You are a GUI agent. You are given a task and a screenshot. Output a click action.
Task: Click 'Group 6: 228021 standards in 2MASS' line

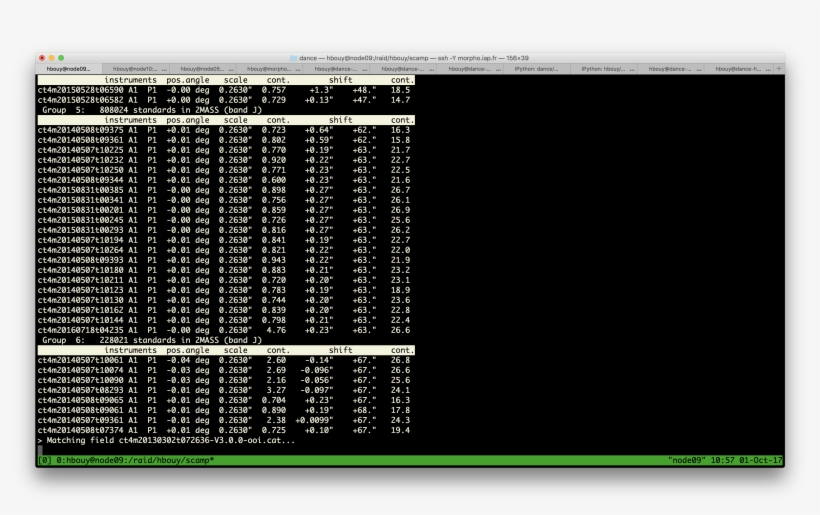coord(152,340)
